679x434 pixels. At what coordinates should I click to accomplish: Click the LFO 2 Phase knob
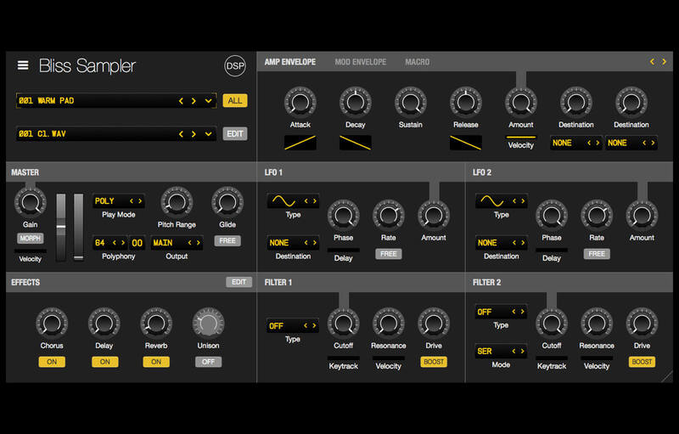pos(551,215)
